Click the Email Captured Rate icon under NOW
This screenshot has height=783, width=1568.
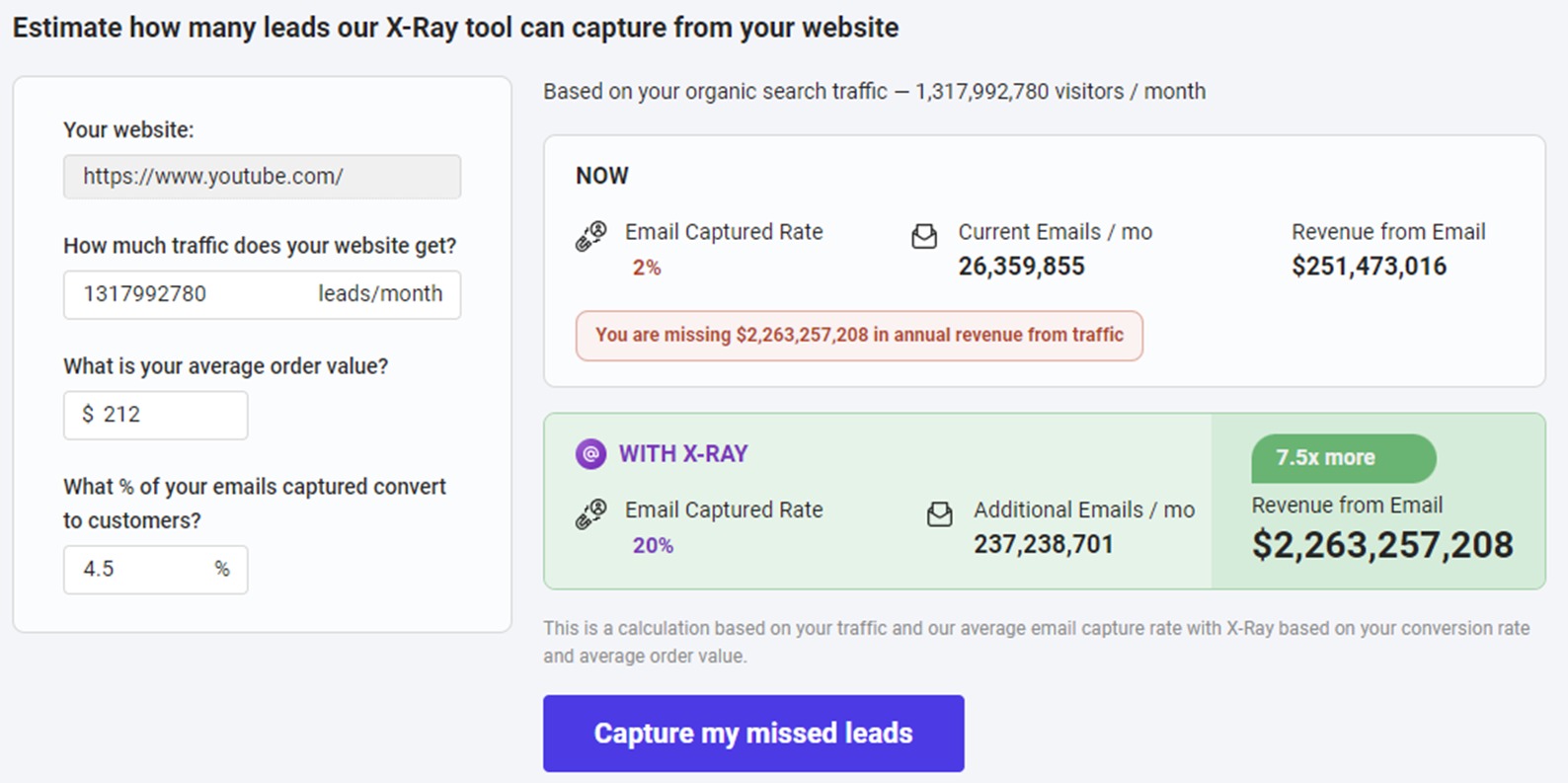tap(590, 237)
